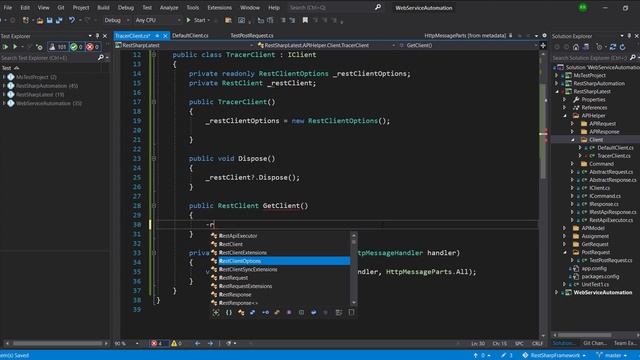Viewport: 640px width, 360px height.
Task: Toggle the classes filter in IntelliSense popup
Action: pyautogui.click(x=241, y=313)
